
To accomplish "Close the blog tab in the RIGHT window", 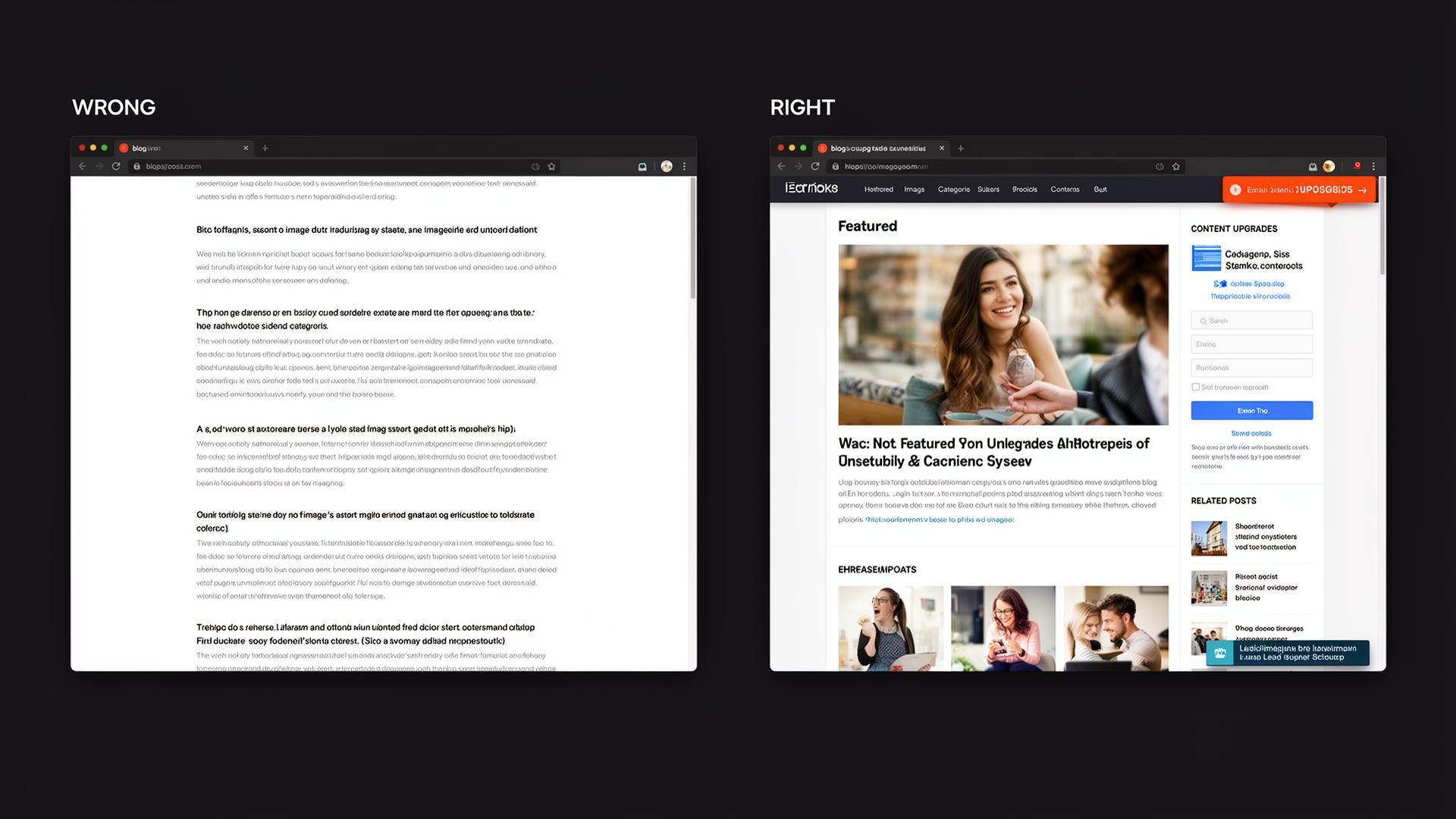I will click(x=942, y=148).
